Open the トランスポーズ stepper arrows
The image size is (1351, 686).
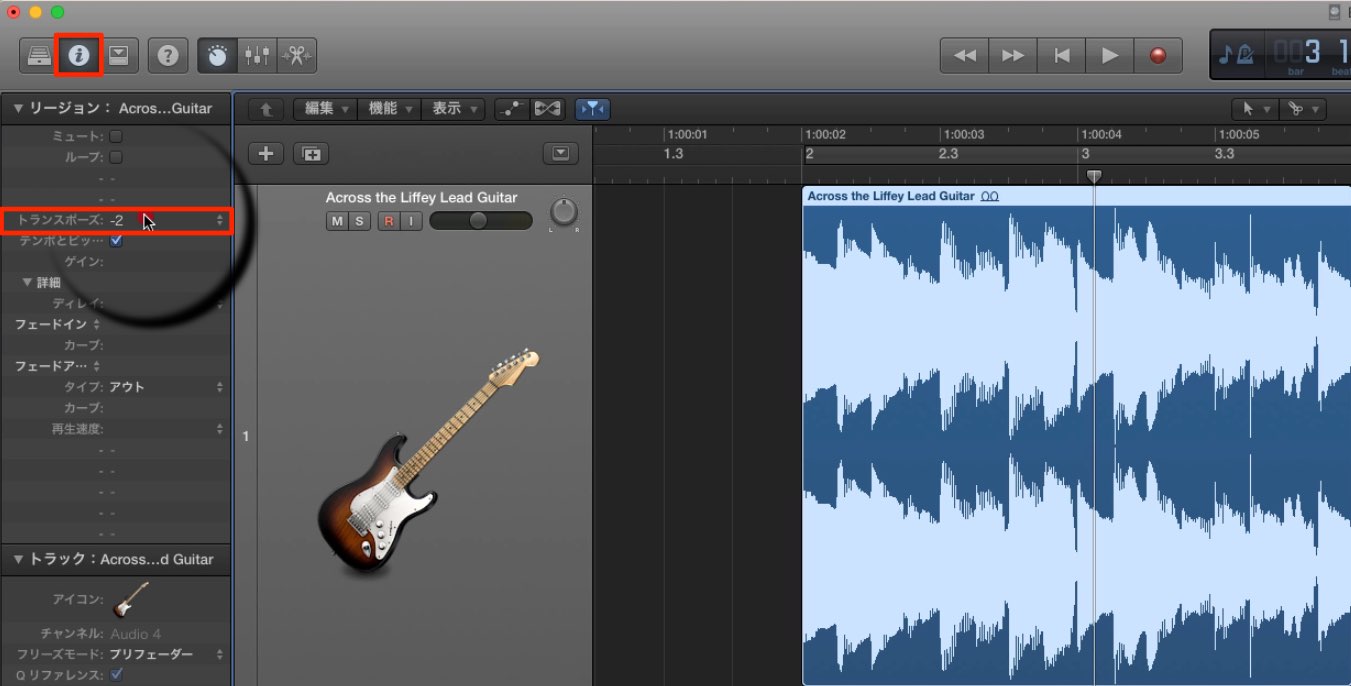pyautogui.click(x=220, y=220)
